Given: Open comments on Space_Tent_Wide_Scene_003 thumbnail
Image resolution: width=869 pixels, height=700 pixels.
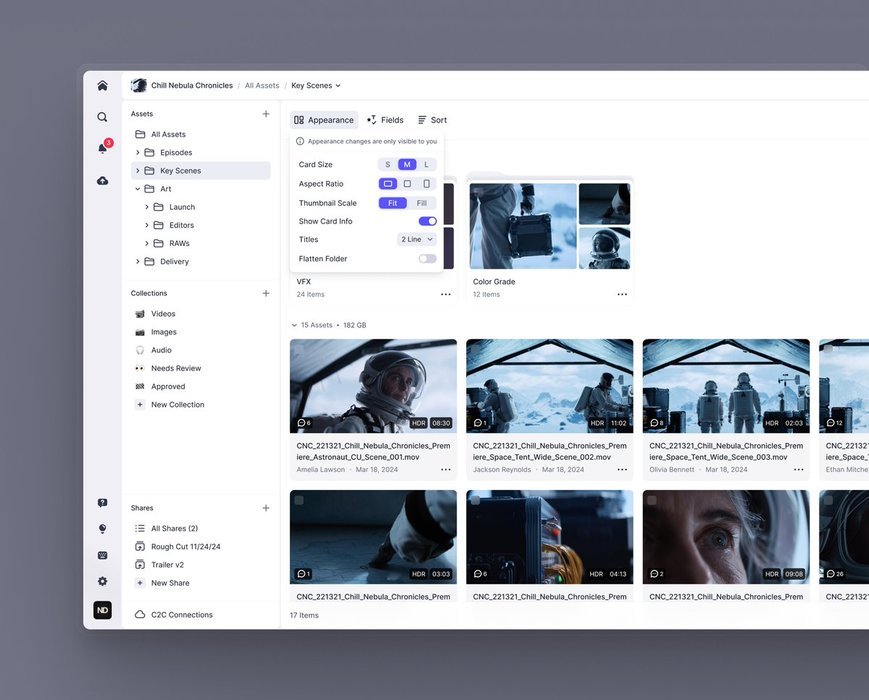Looking at the screenshot, I should [657, 423].
